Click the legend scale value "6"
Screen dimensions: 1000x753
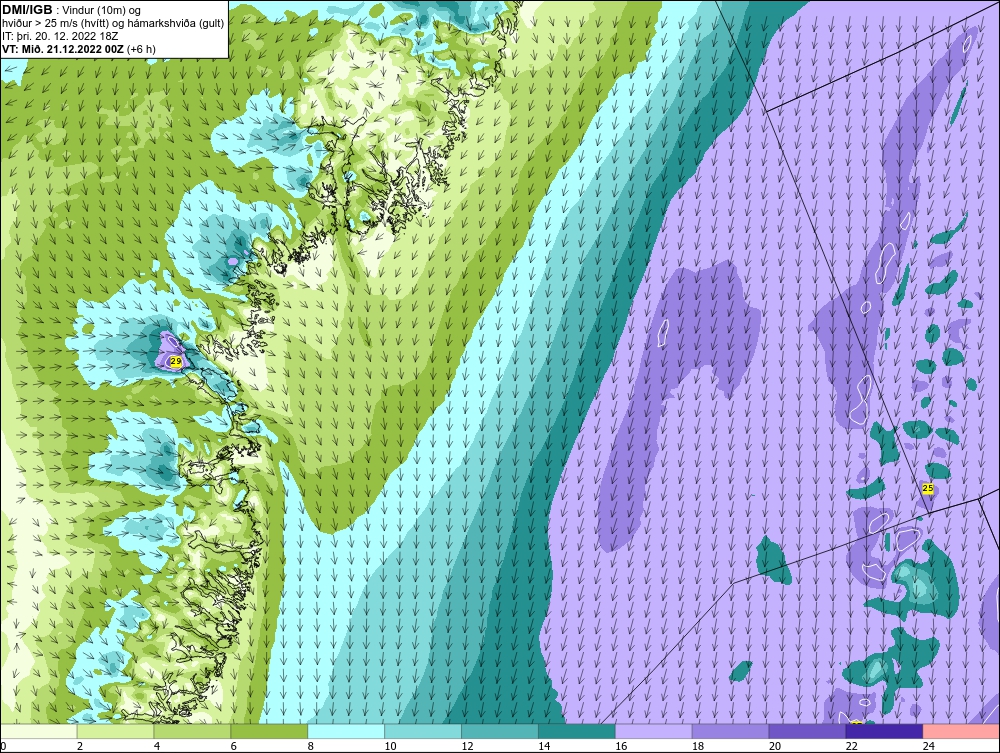233,746
